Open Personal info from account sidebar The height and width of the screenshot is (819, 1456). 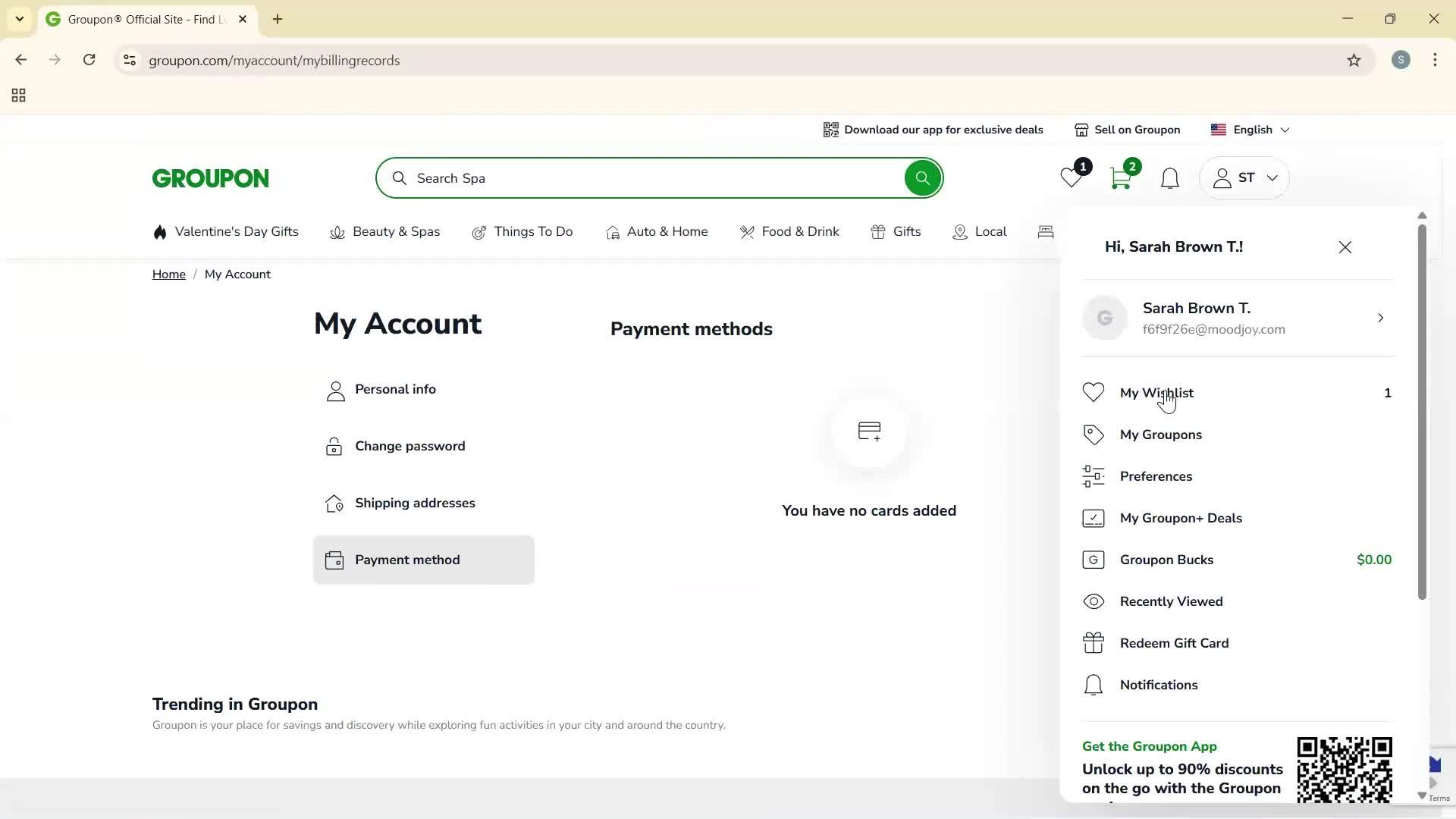click(395, 389)
